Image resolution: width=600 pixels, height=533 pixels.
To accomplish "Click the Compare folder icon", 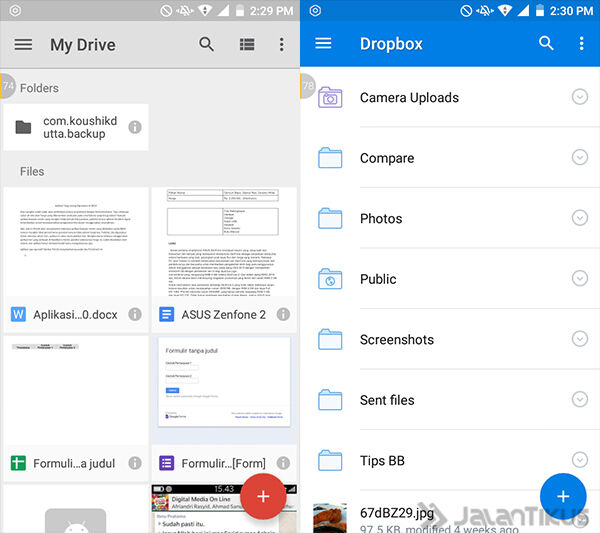I will [330, 158].
